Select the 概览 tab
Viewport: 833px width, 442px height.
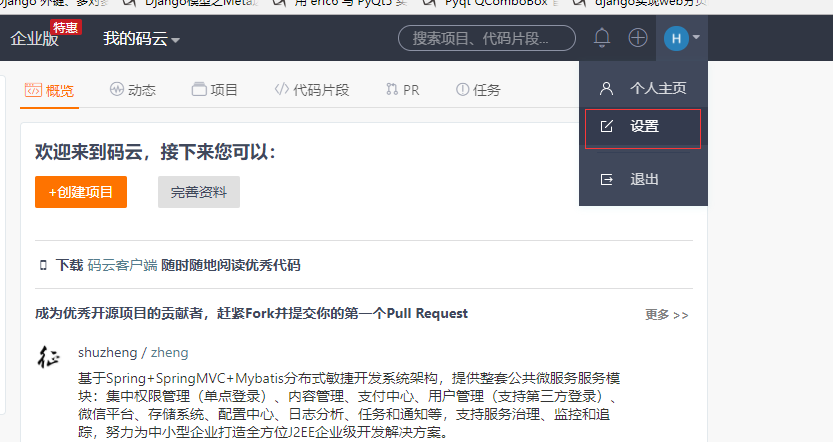click(x=49, y=90)
